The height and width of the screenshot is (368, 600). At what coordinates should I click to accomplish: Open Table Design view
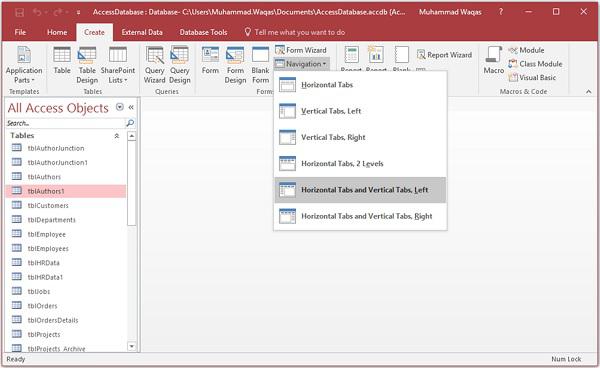[87, 65]
